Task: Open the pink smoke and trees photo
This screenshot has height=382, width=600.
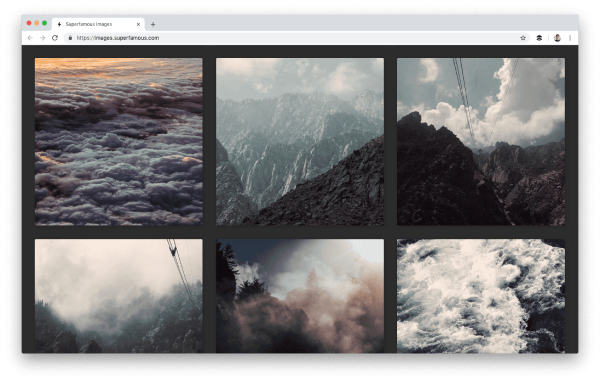Action: 300,296
